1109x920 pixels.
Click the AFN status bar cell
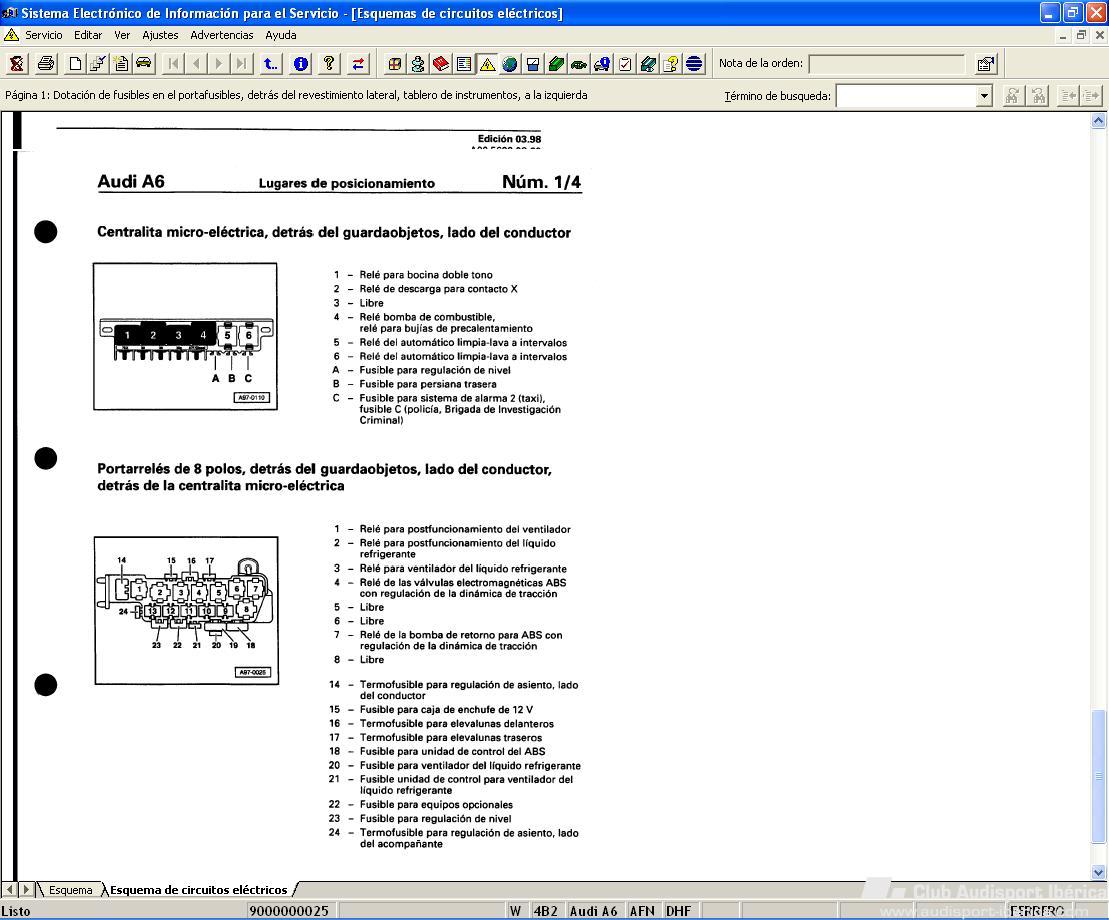tap(642, 911)
